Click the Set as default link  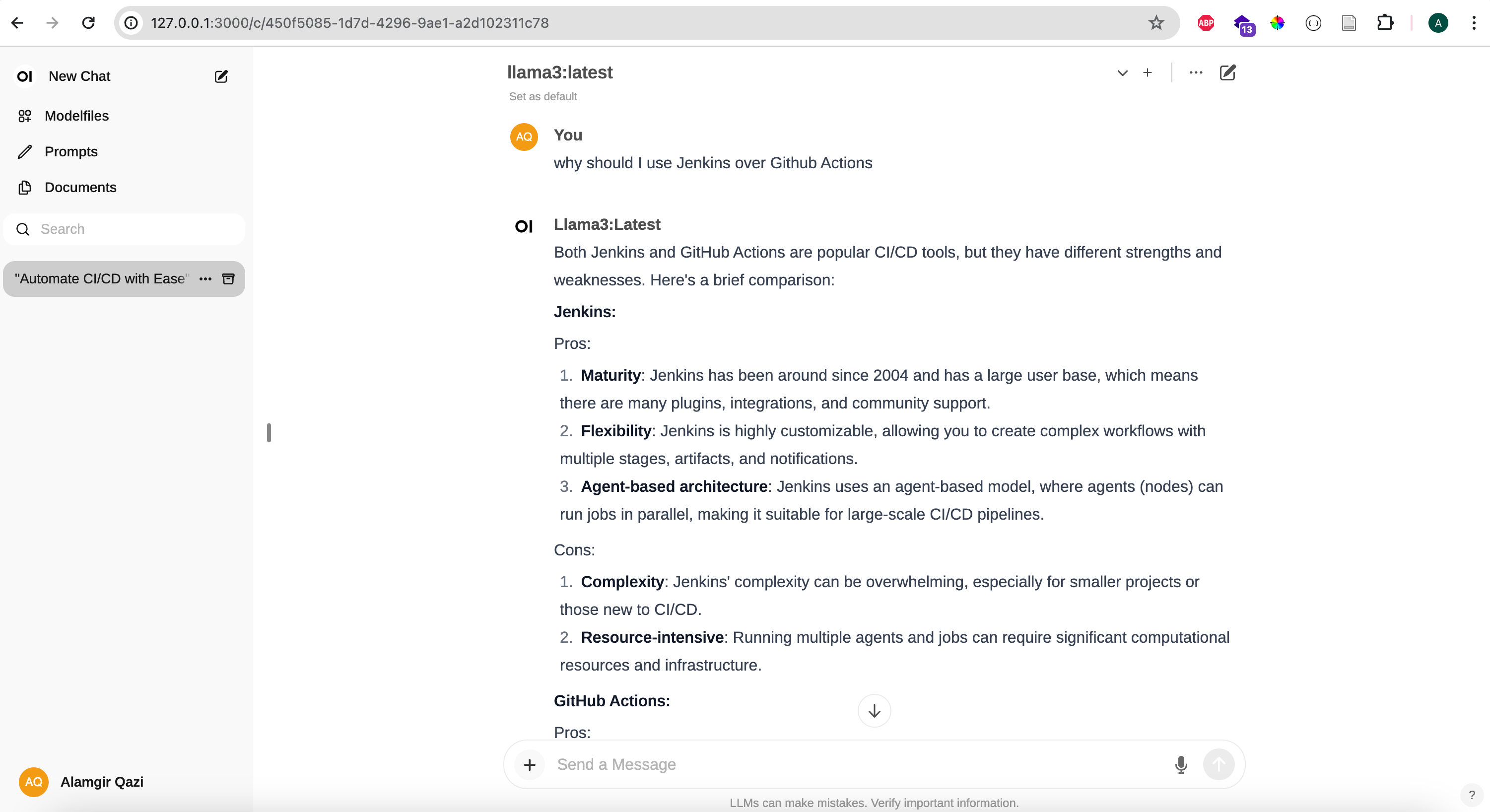pos(542,97)
